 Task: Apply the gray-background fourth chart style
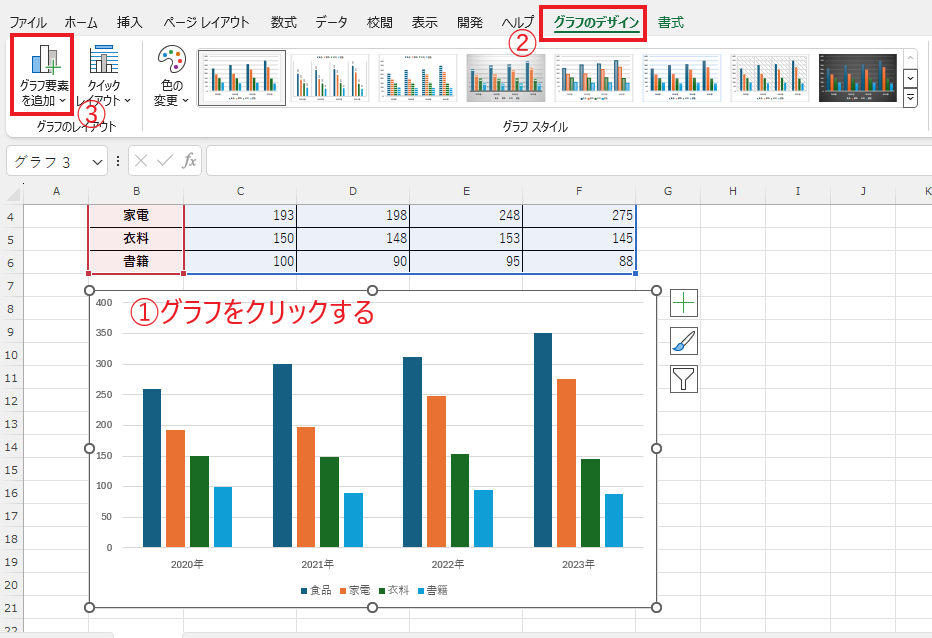tap(506, 78)
